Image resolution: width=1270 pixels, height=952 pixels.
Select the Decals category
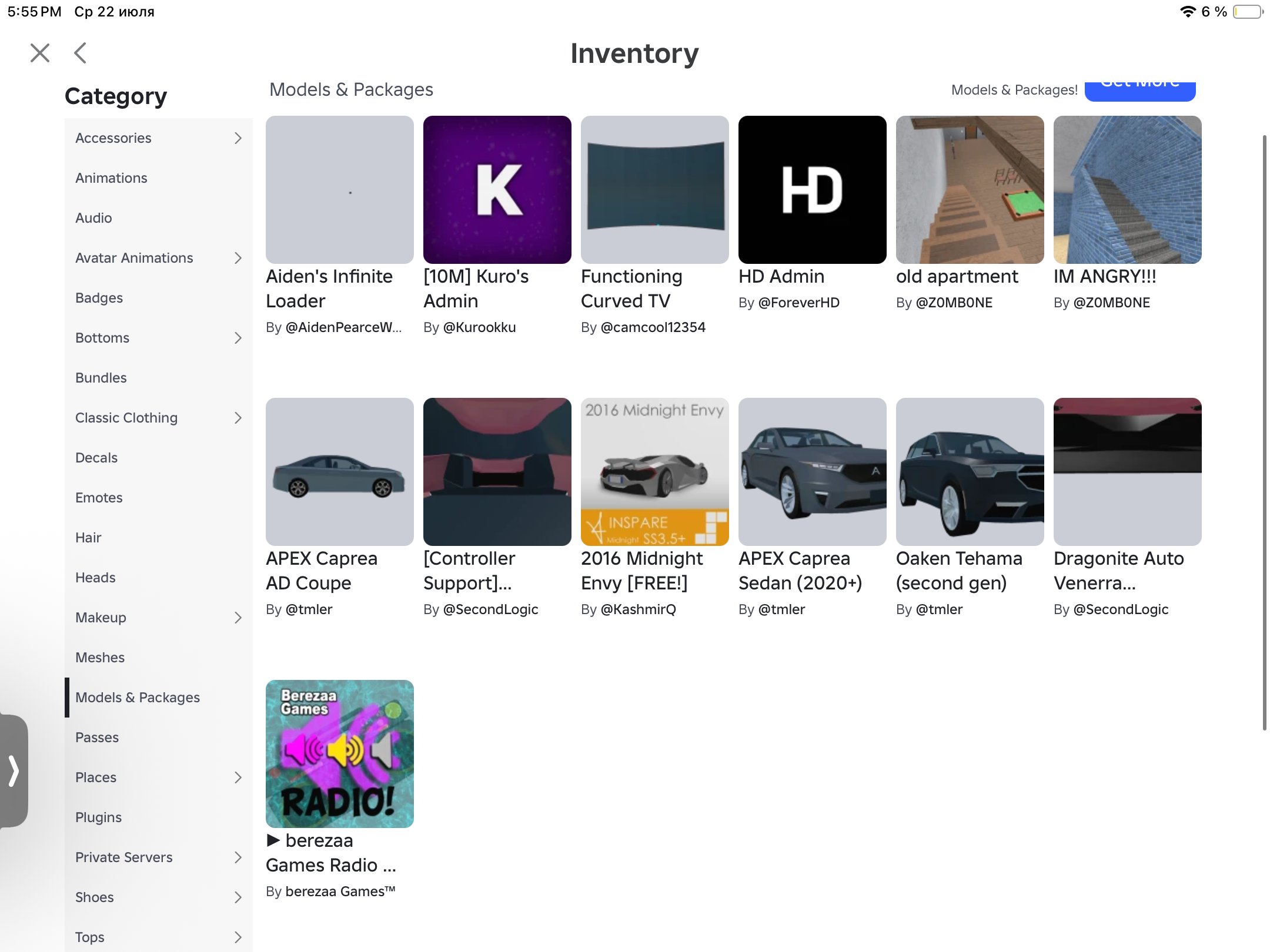(159, 458)
